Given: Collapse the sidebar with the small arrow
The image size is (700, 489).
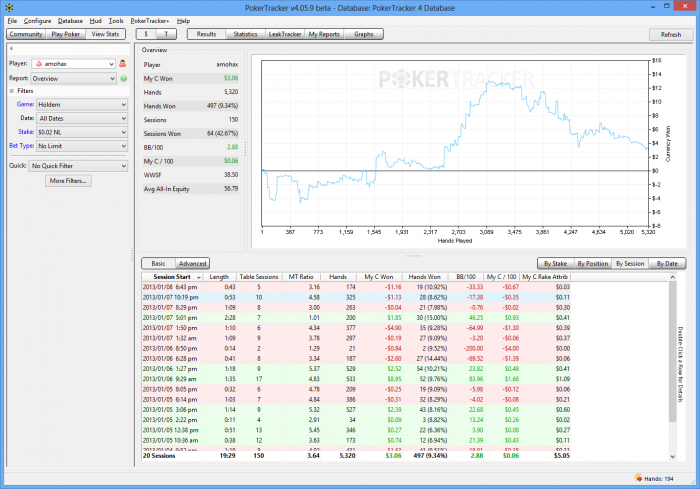Looking at the screenshot, I should click(12, 49).
